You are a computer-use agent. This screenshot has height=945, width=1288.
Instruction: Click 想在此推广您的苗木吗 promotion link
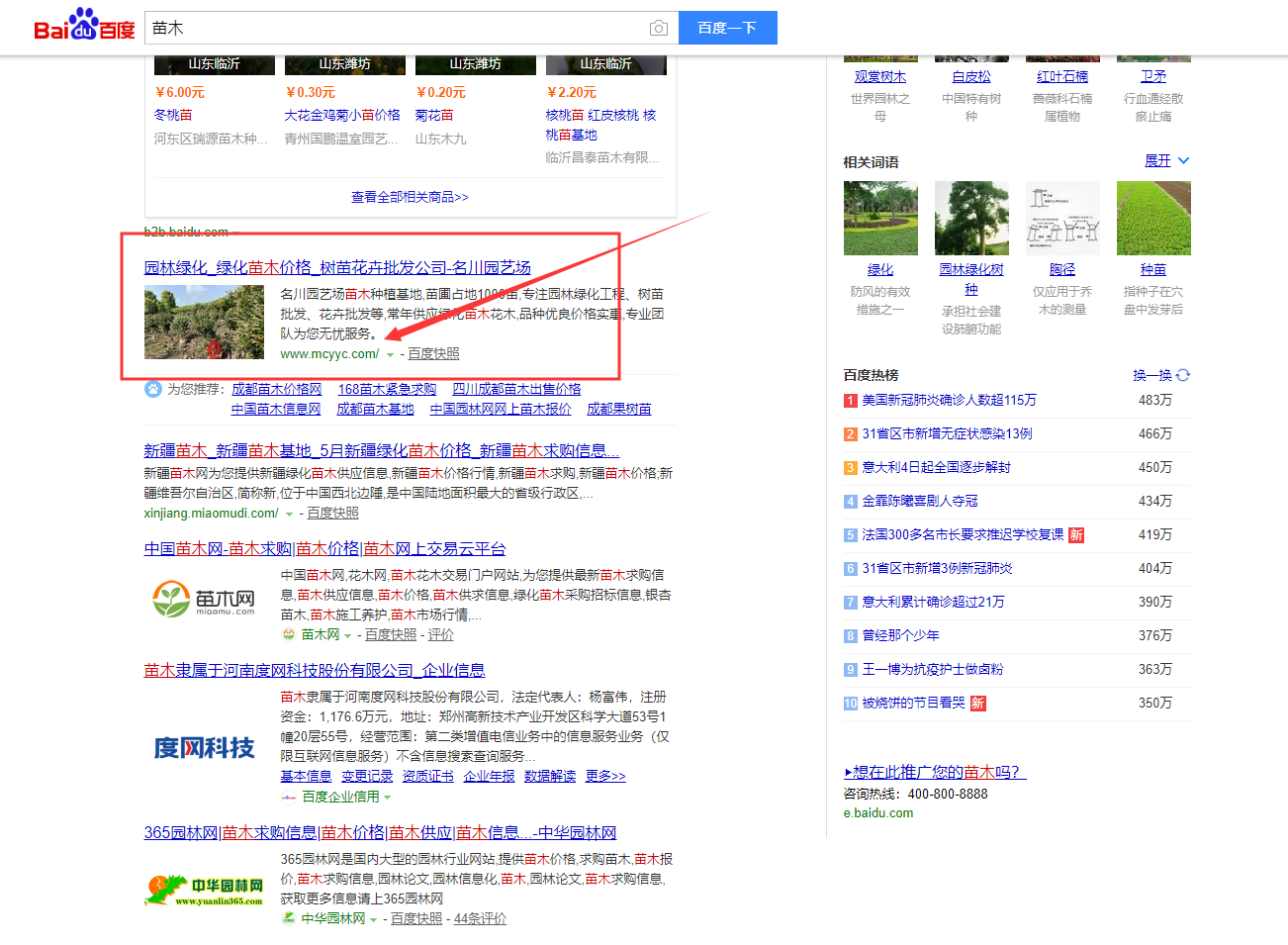[936, 772]
